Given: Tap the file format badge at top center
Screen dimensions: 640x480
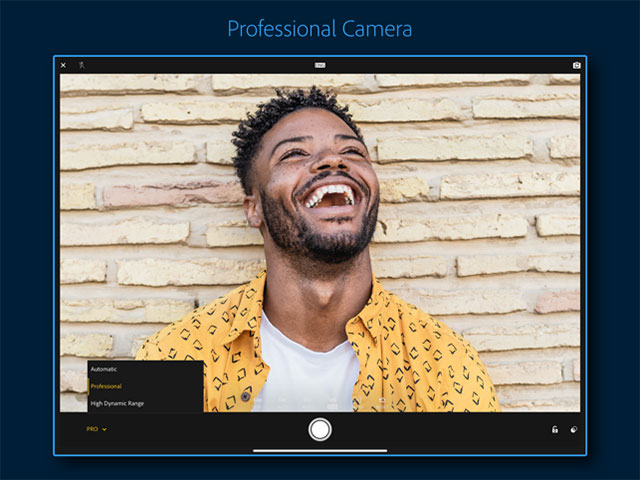Looking at the screenshot, I should coord(320,65).
